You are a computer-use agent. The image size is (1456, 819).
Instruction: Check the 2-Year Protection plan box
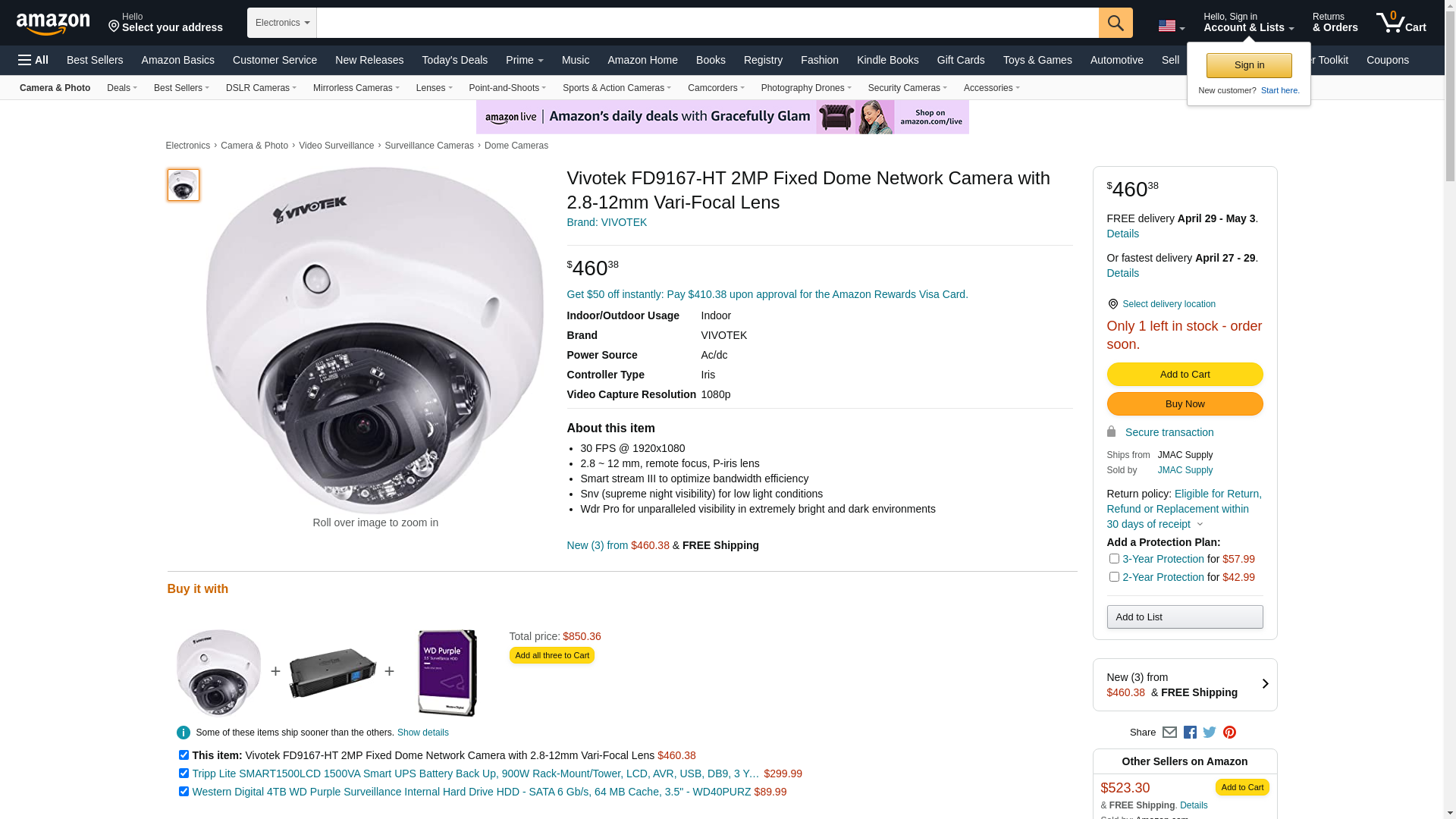point(1114,577)
